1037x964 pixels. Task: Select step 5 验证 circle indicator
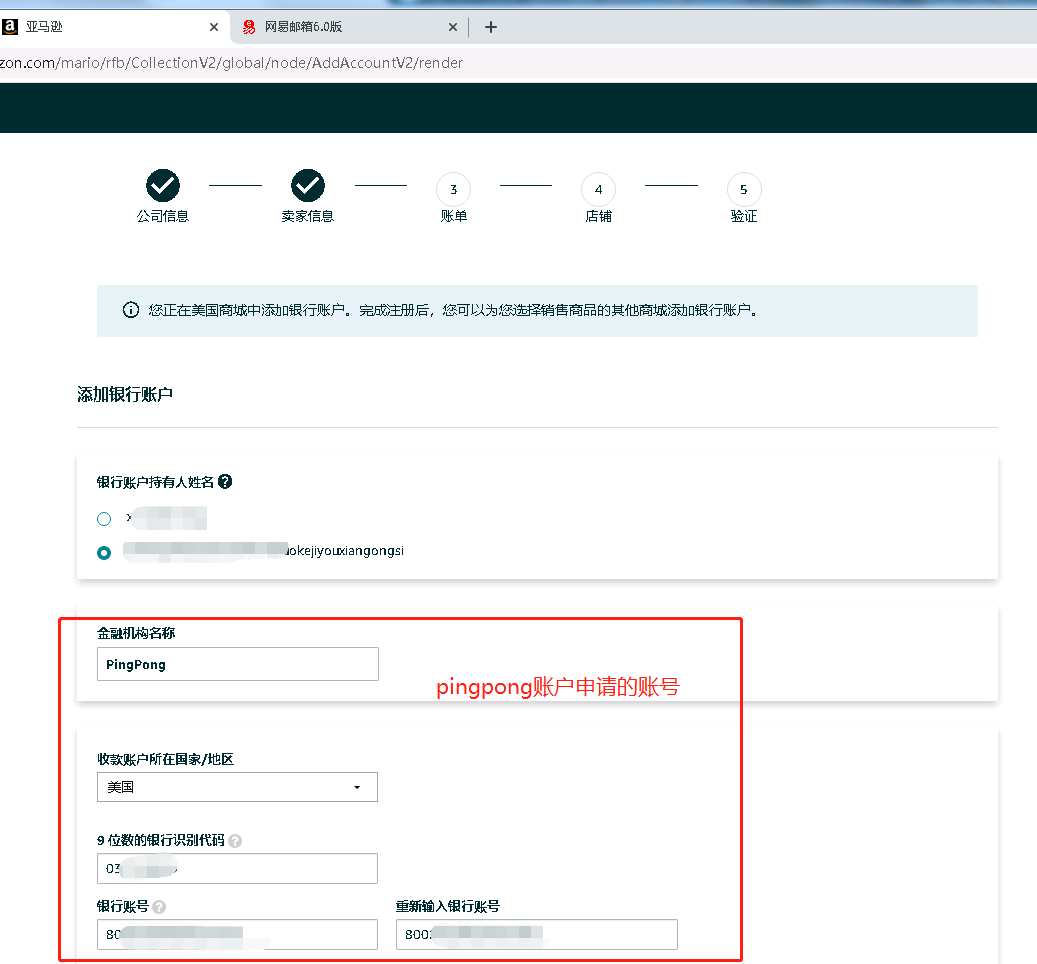pos(744,189)
